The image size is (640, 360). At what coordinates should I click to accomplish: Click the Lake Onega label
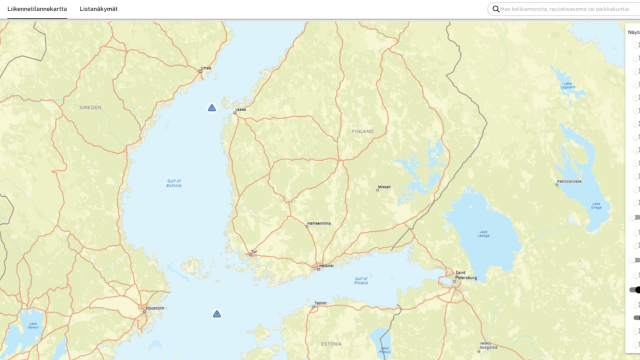coord(596,206)
